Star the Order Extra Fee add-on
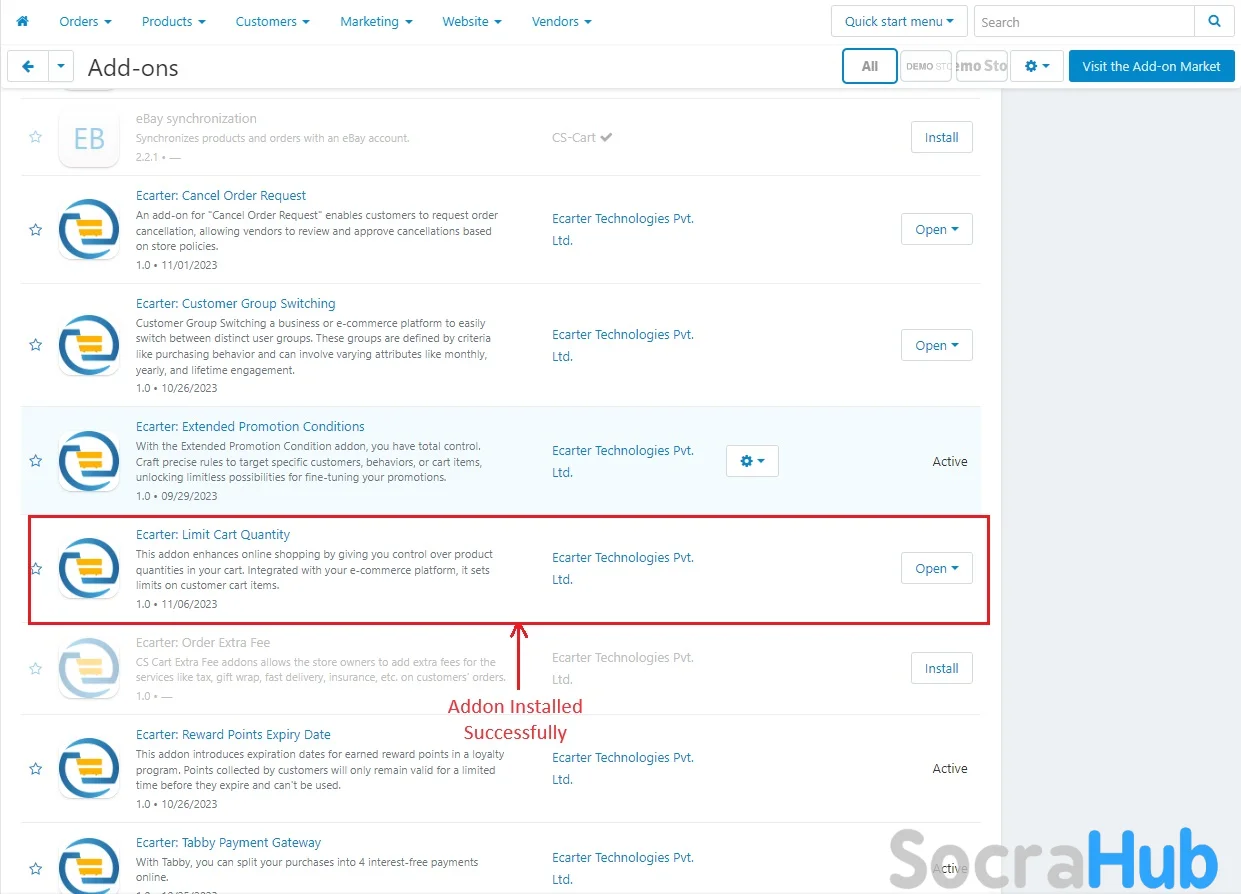The height and width of the screenshot is (894, 1241). (x=36, y=668)
